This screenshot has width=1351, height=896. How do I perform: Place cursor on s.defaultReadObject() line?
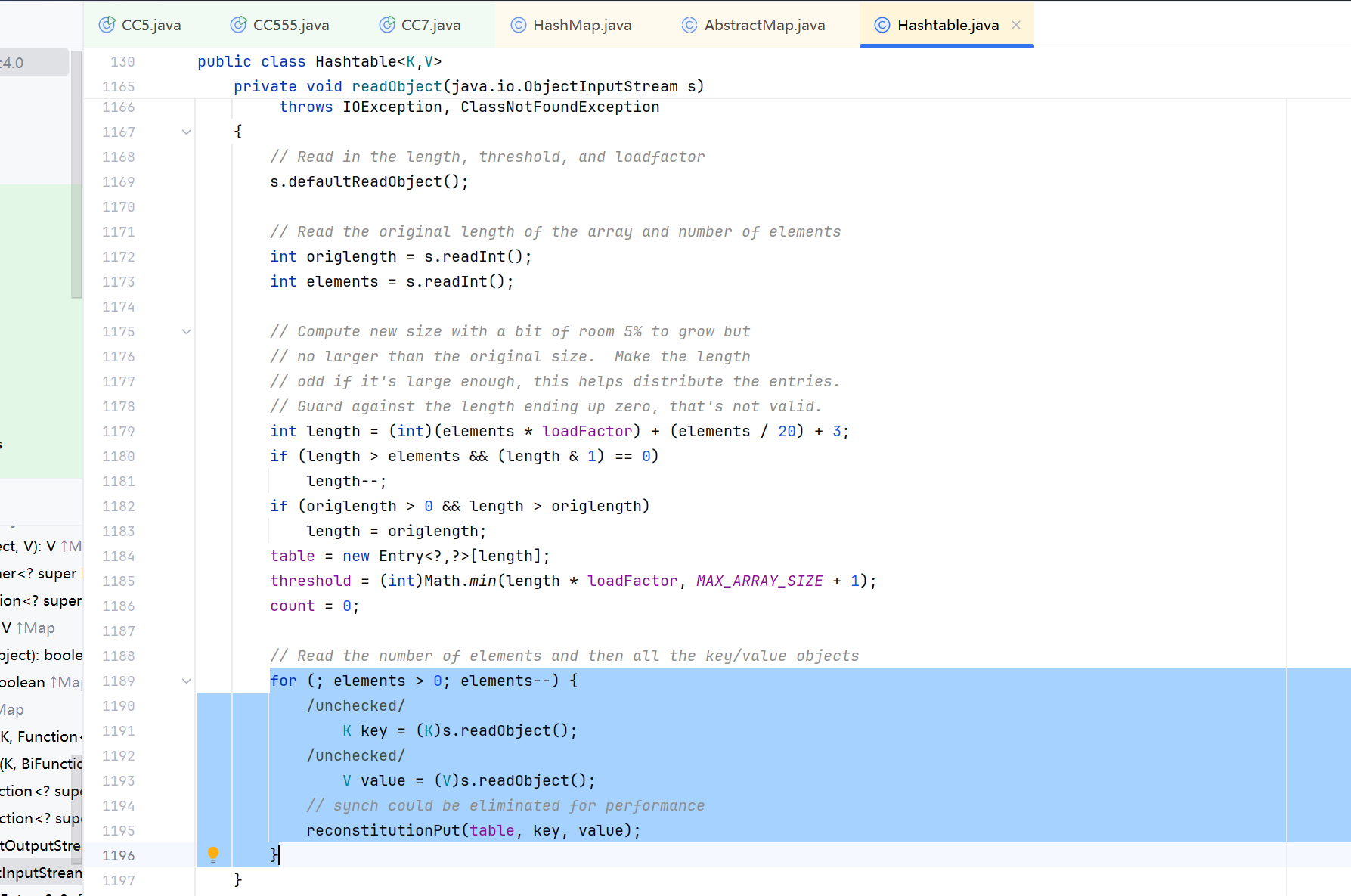point(369,182)
